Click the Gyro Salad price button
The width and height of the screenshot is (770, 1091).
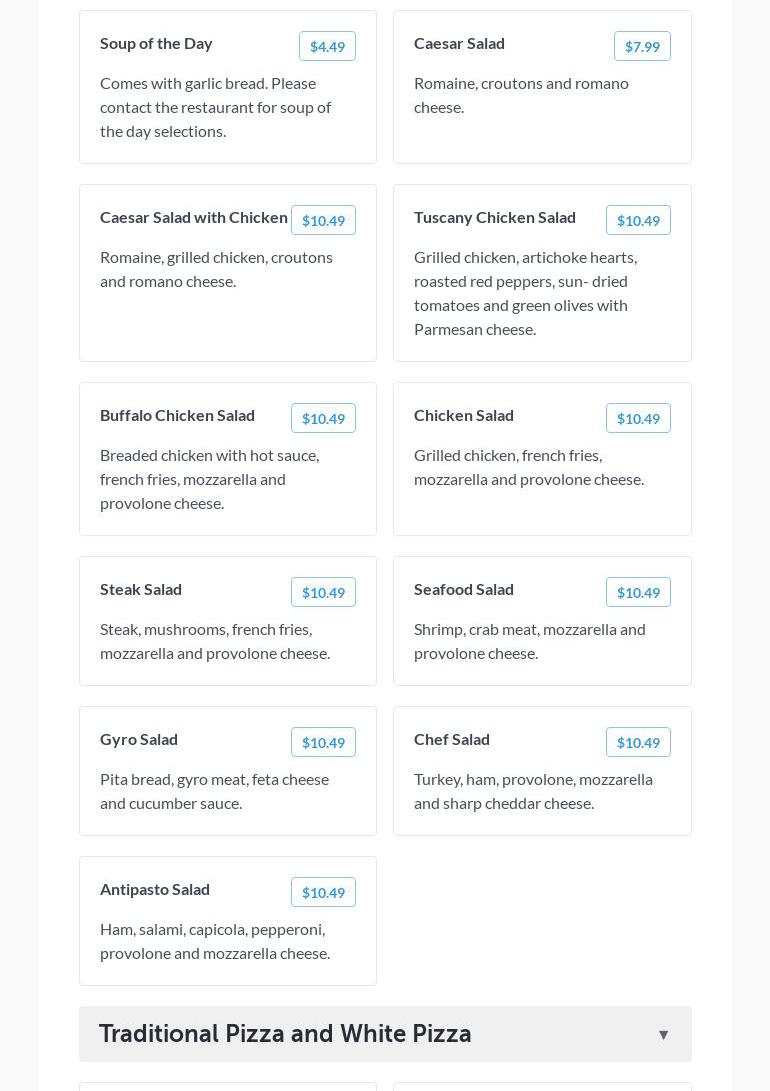pos(323,742)
